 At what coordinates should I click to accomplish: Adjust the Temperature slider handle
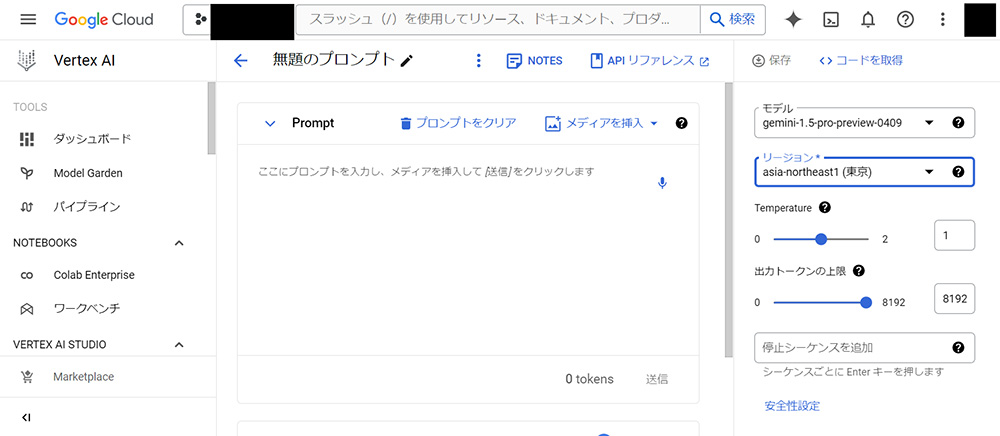tap(821, 239)
